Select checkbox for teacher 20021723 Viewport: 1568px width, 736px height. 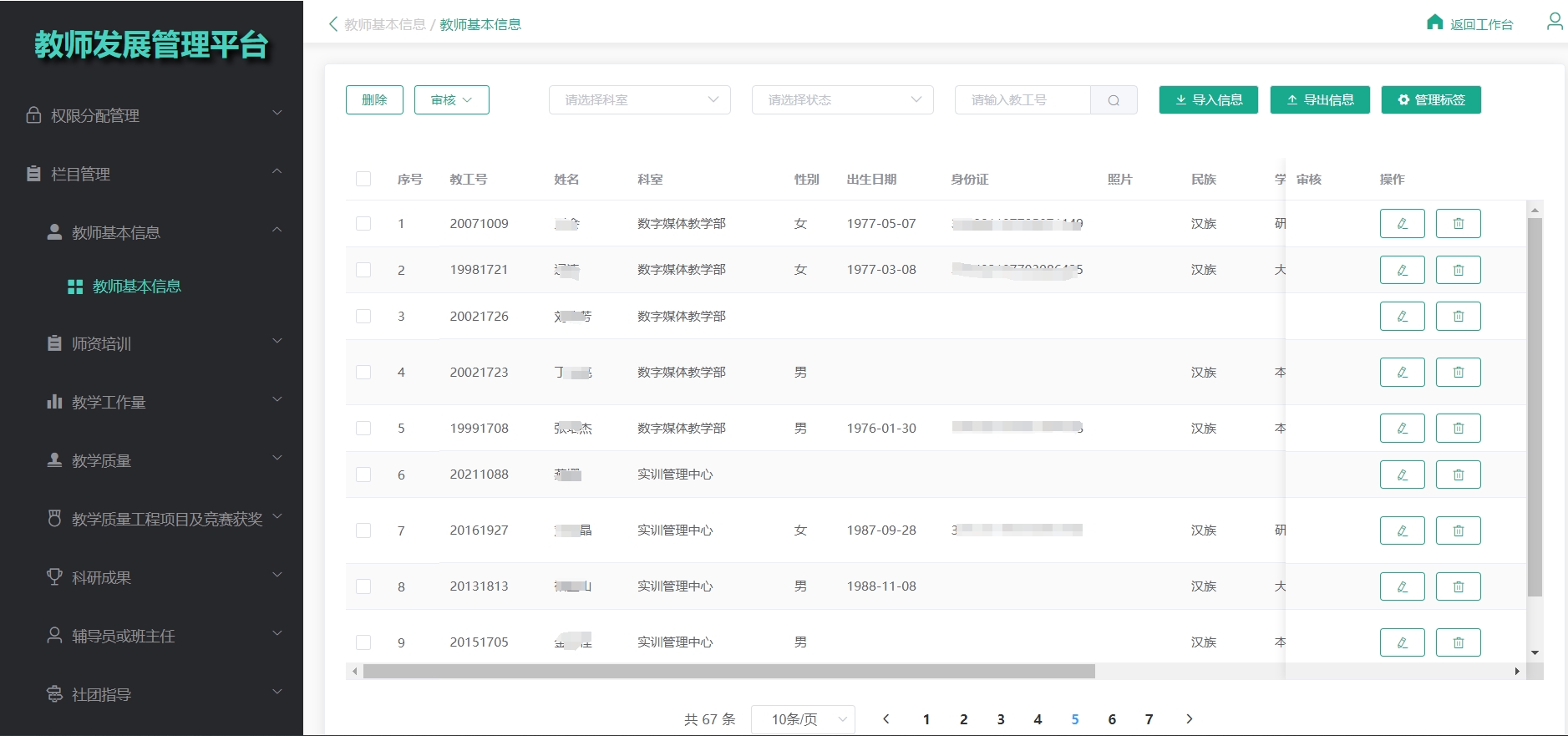click(x=363, y=373)
